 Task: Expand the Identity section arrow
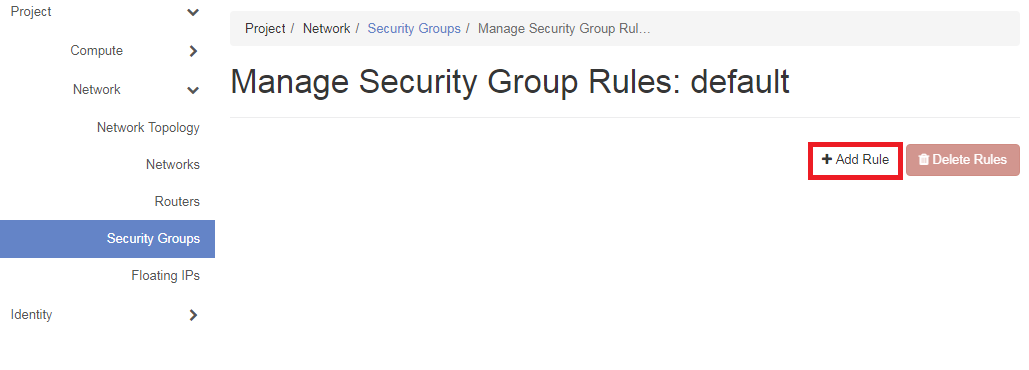pyautogui.click(x=193, y=315)
